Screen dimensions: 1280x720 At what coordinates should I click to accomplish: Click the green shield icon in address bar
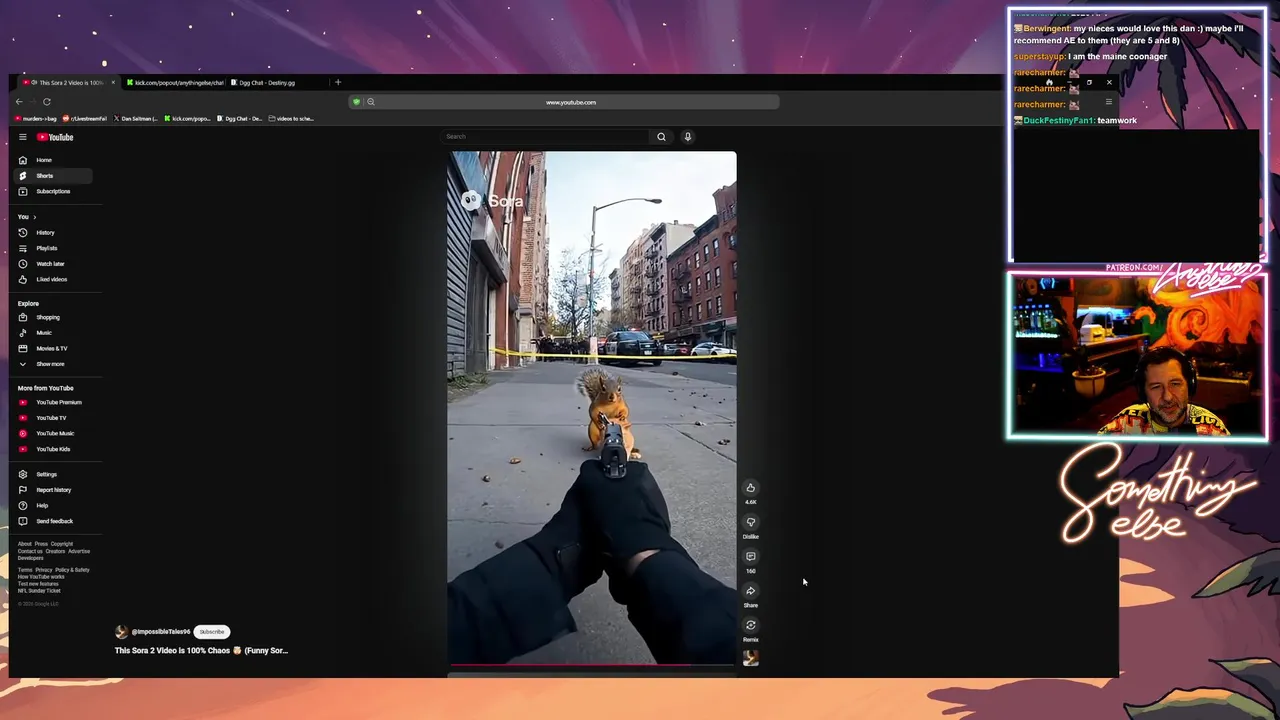356,102
